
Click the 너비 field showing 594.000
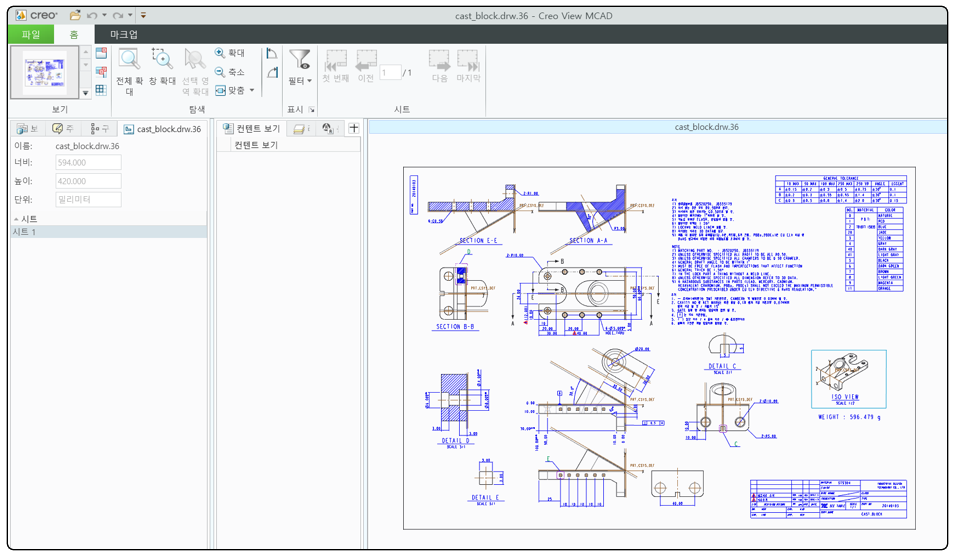click(88, 163)
